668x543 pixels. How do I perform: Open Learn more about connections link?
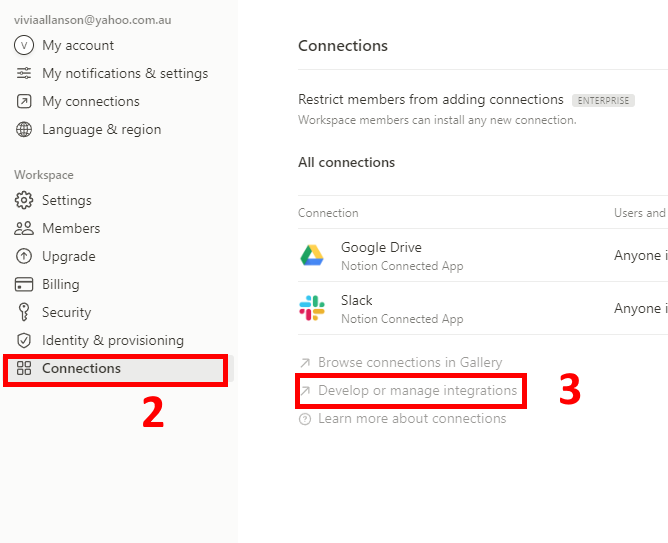[411, 418]
